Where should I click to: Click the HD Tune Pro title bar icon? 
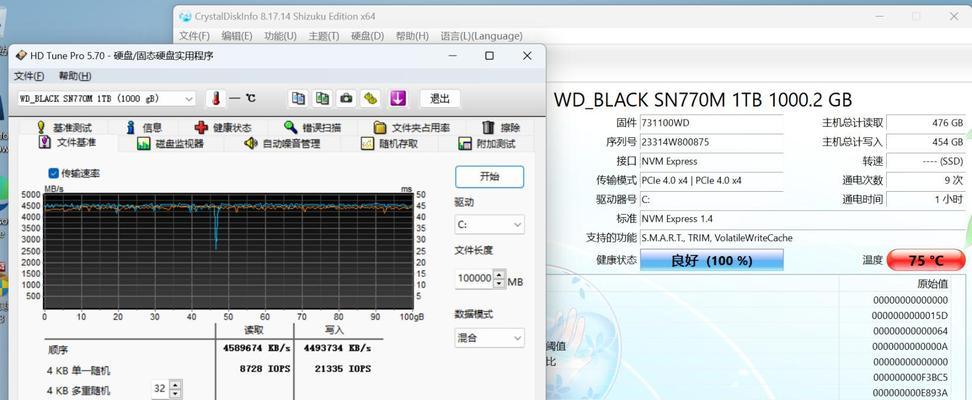21,56
